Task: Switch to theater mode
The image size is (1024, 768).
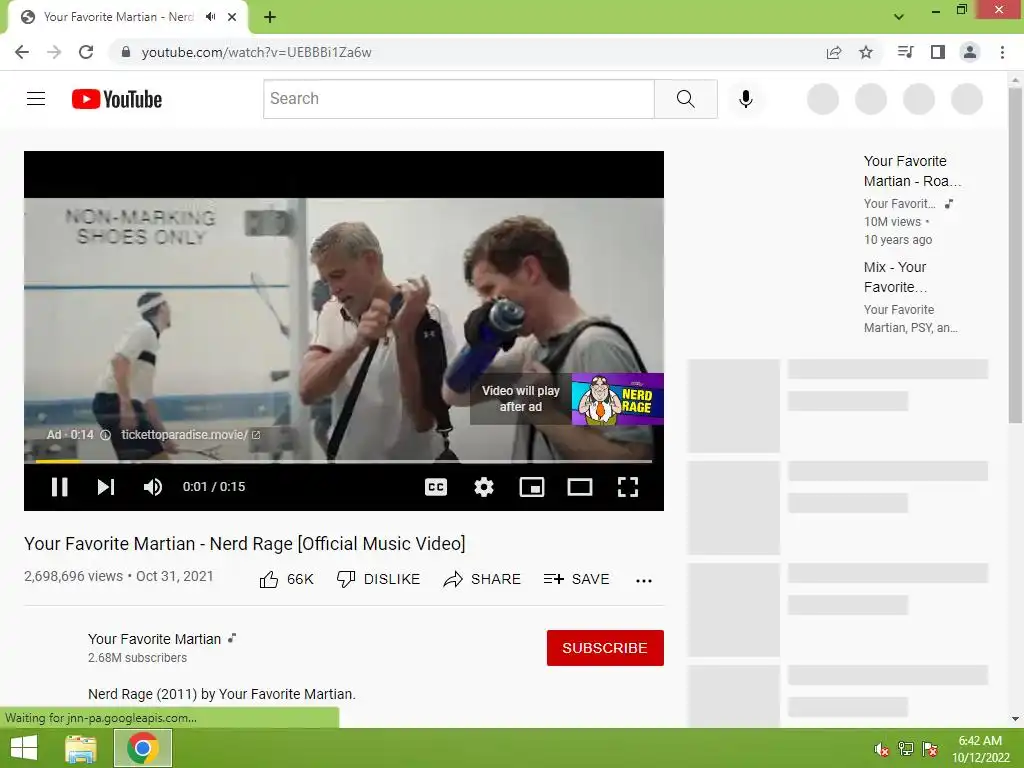Action: 580,487
